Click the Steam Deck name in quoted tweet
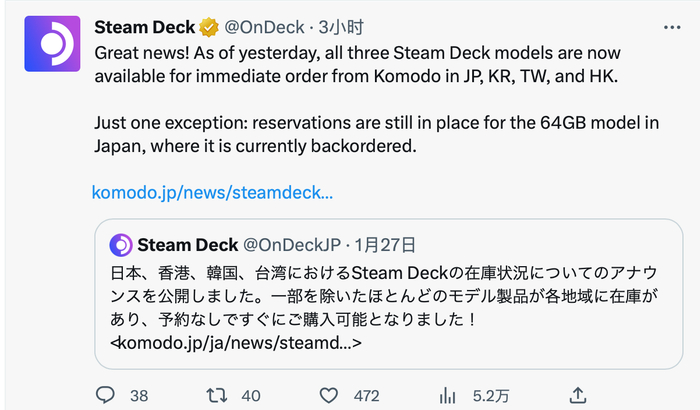The image size is (700, 410). click(x=188, y=245)
